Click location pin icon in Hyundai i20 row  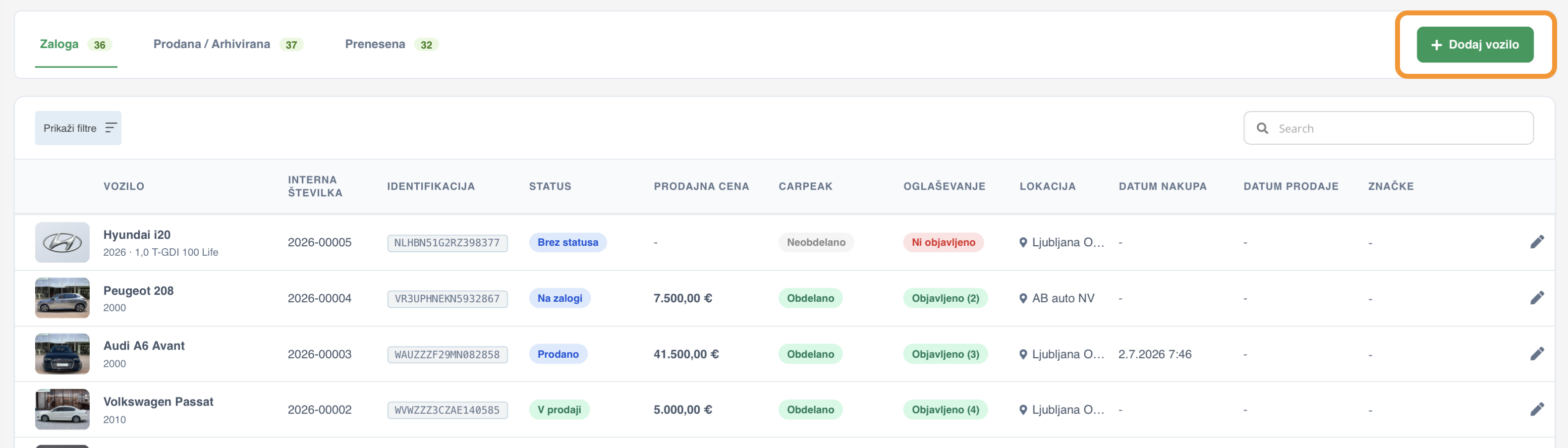tap(1023, 242)
